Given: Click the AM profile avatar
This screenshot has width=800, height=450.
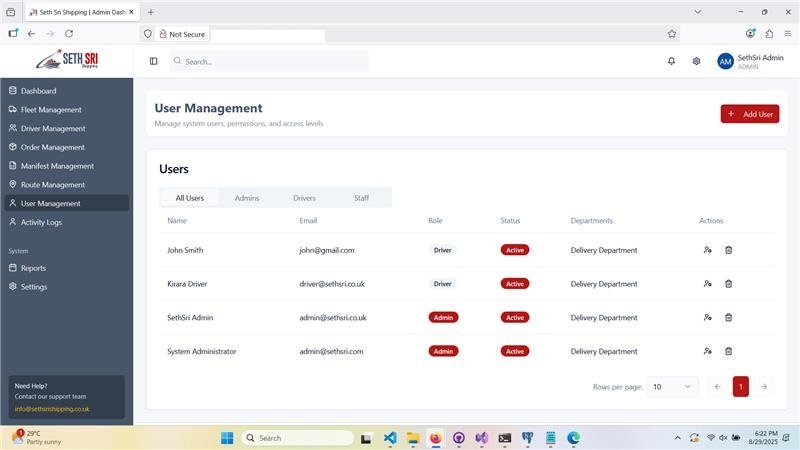Looking at the screenshot, I should (x=725, y=61).
